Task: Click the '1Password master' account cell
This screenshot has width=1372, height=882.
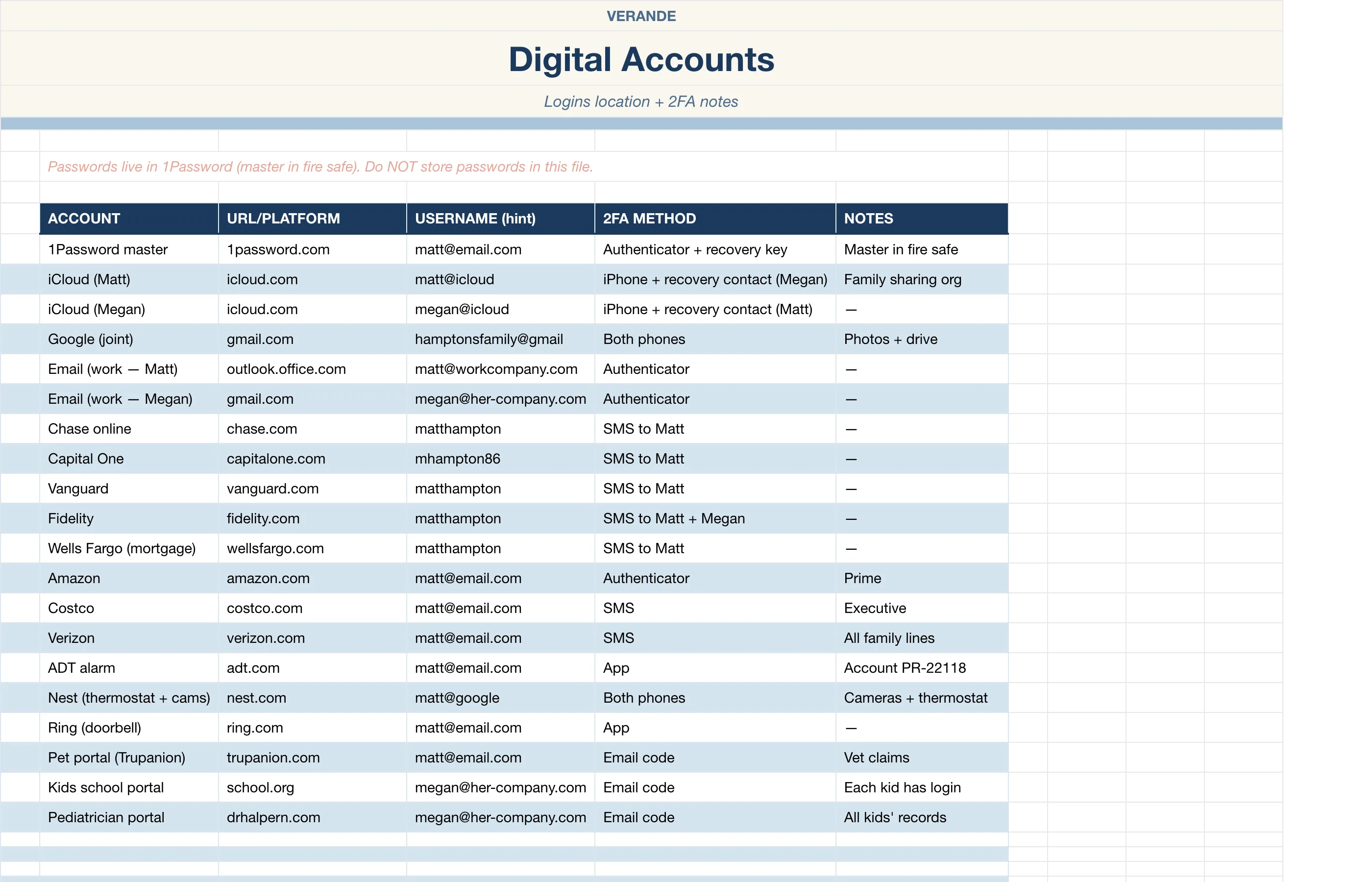Action: click(129, 249)
